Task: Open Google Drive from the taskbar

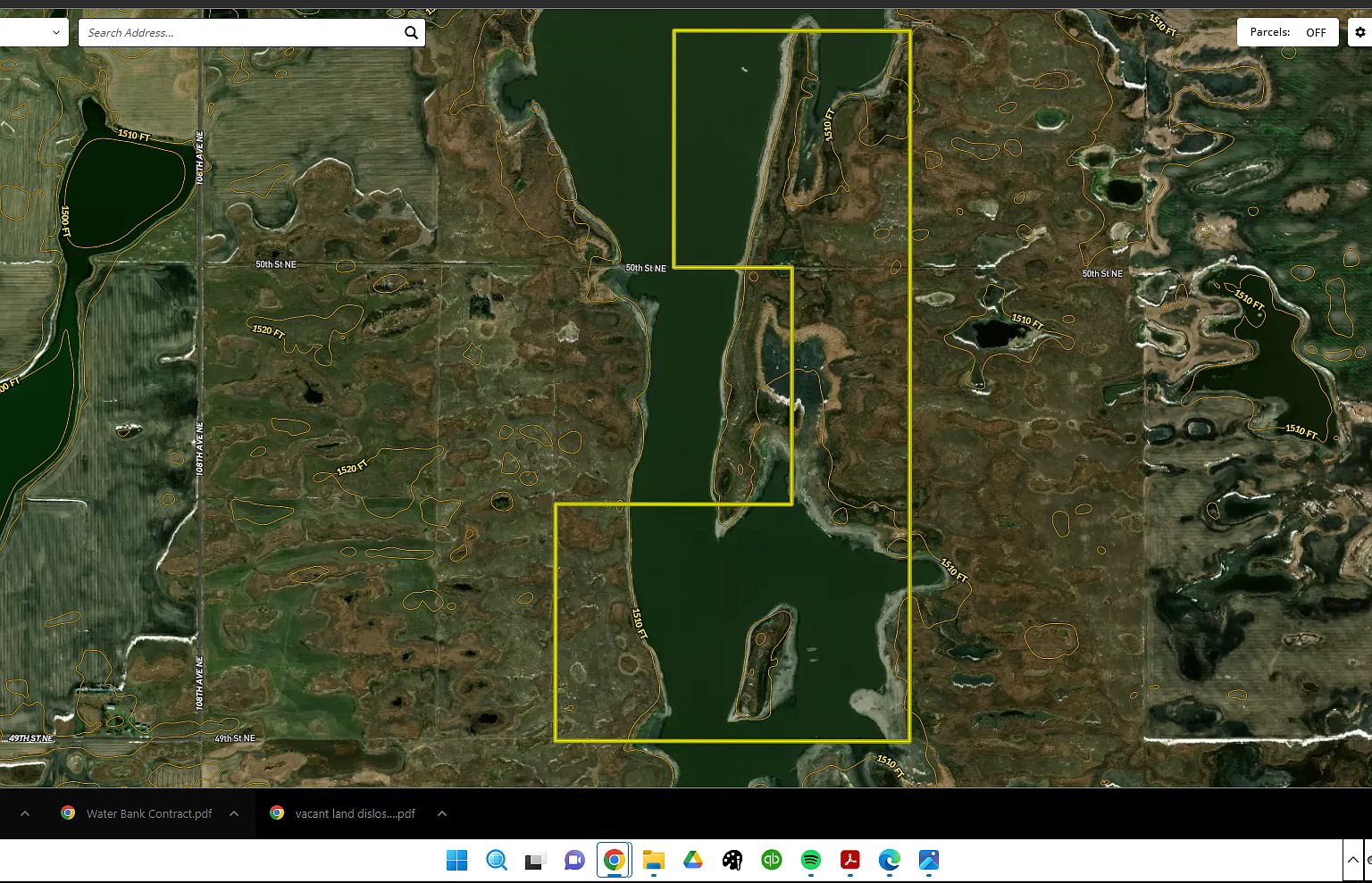Action: click(693, 860)
